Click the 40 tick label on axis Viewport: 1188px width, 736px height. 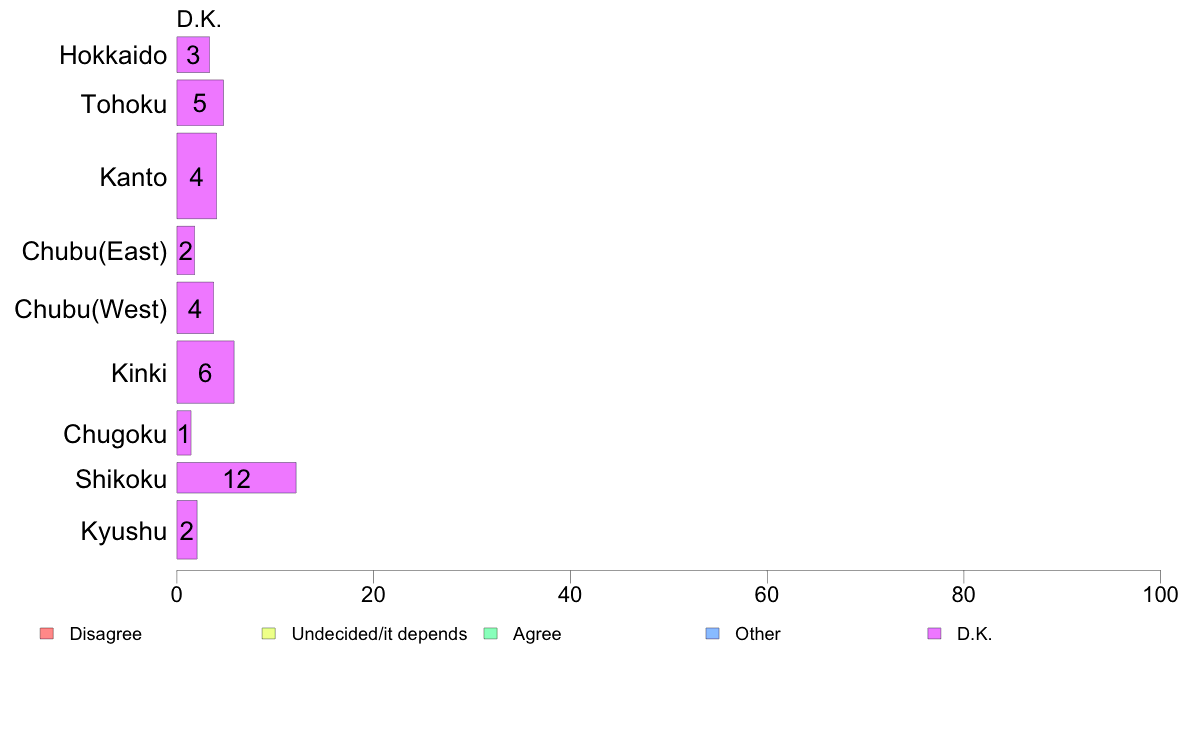pos(570,595)
